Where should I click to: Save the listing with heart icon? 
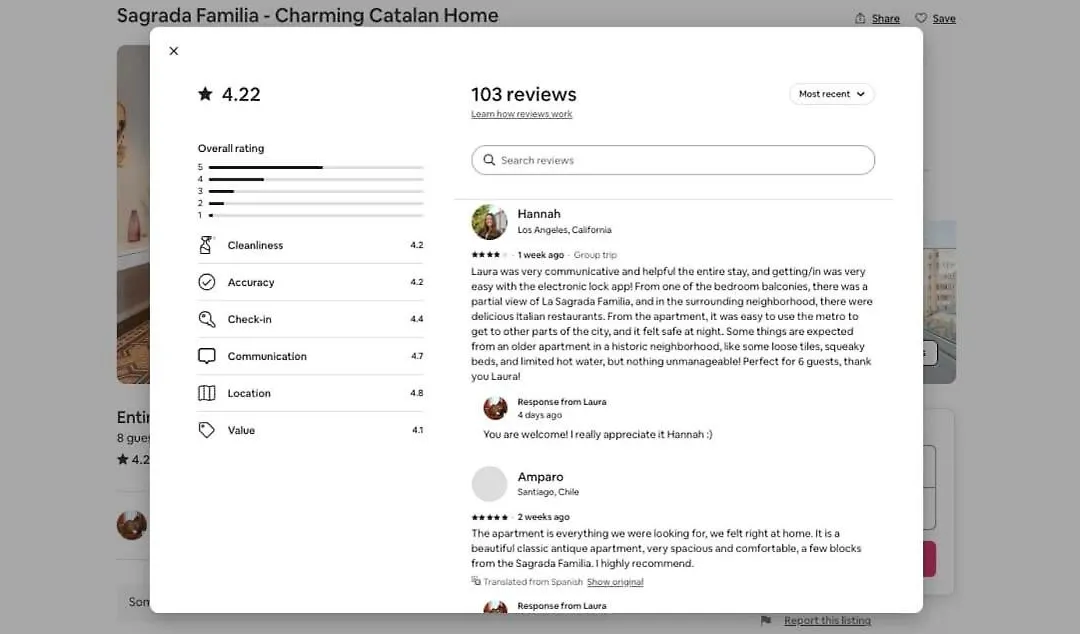pos(935,19)
